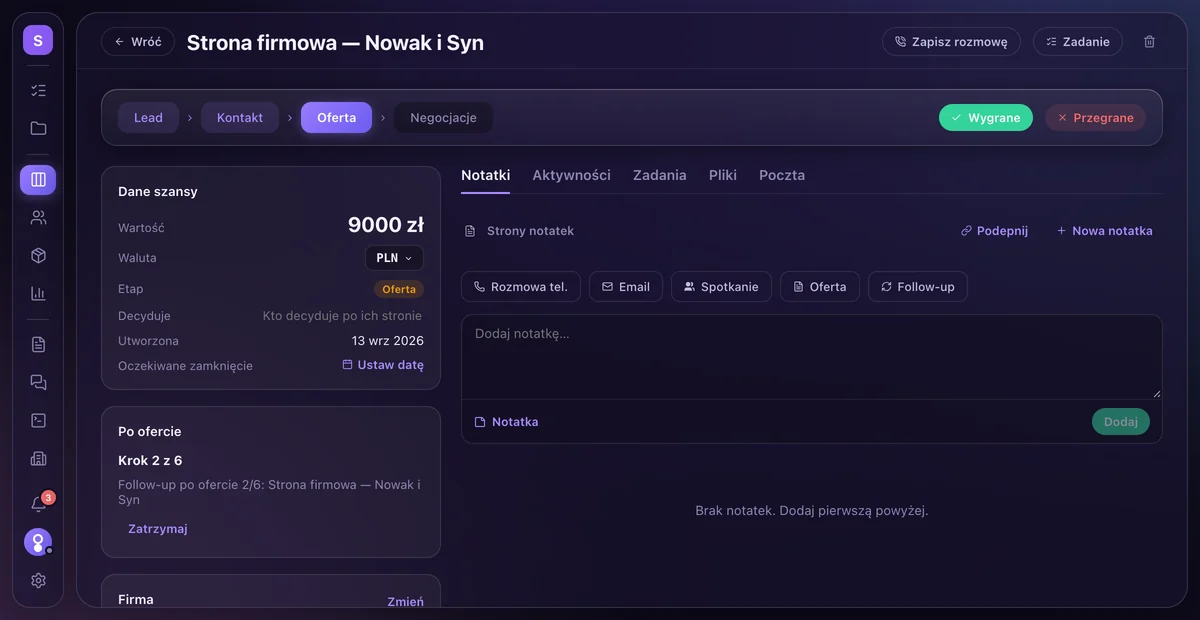
Task: Open the products box icon in sidebar
Action: pos(38,256)
